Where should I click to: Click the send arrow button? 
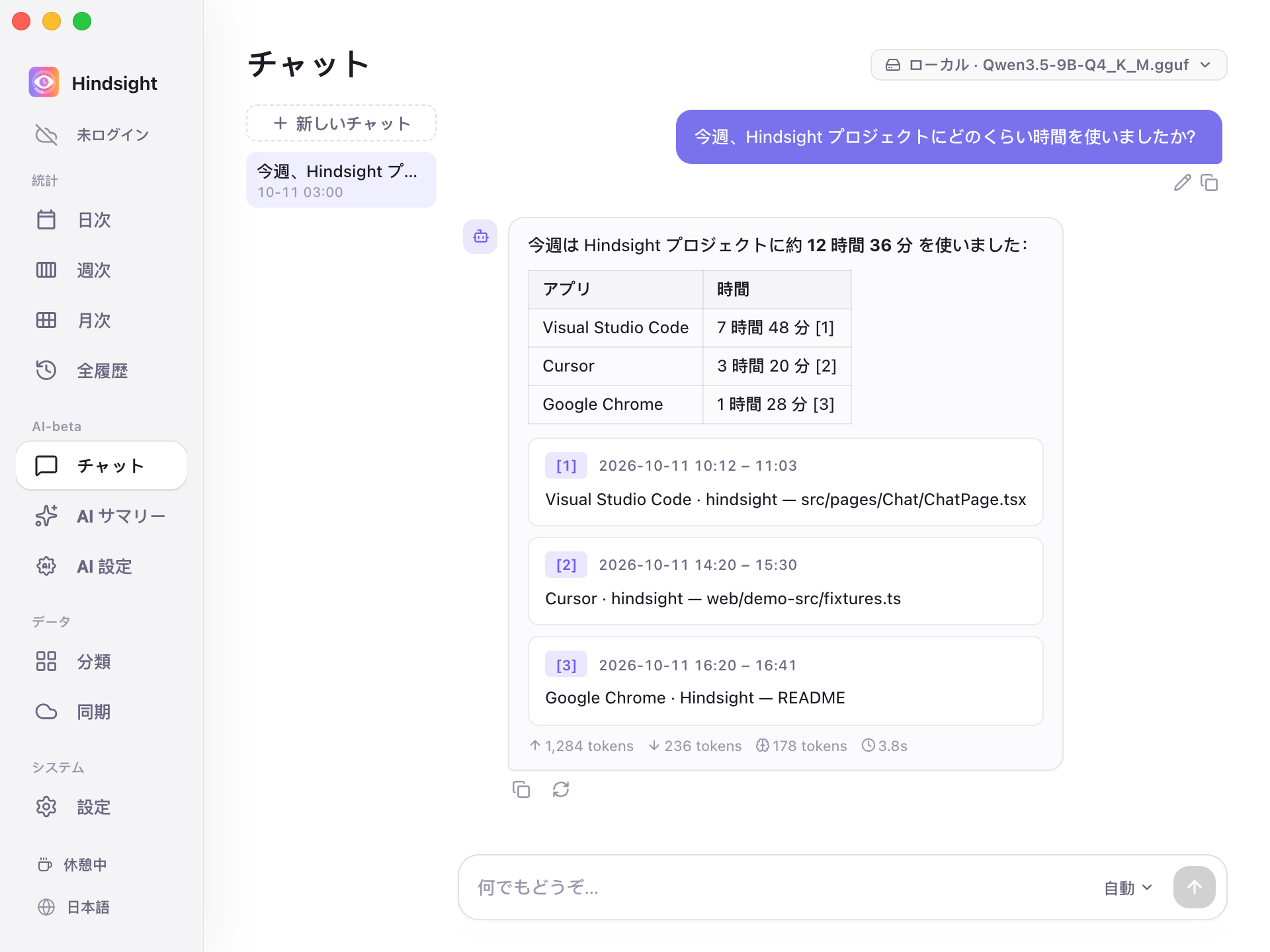[1194, 887]
